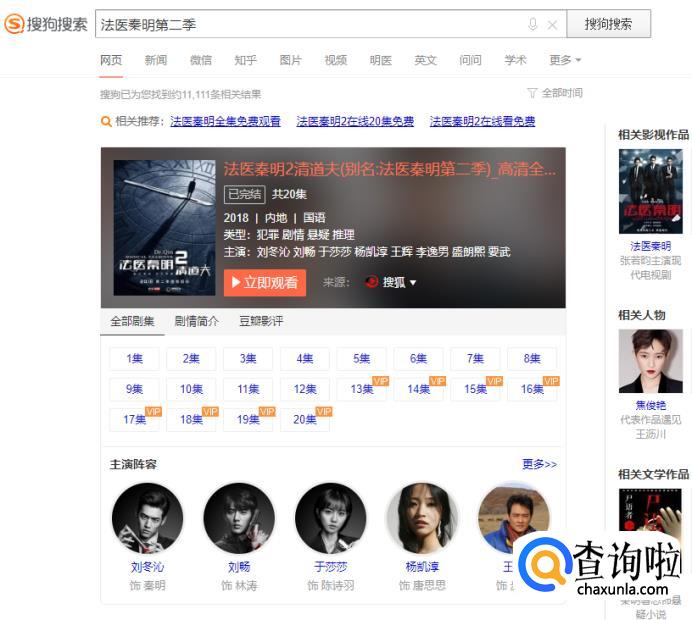Open VIP episode 17集
Screen dimensions: 692x620
(x=134, y=420)
